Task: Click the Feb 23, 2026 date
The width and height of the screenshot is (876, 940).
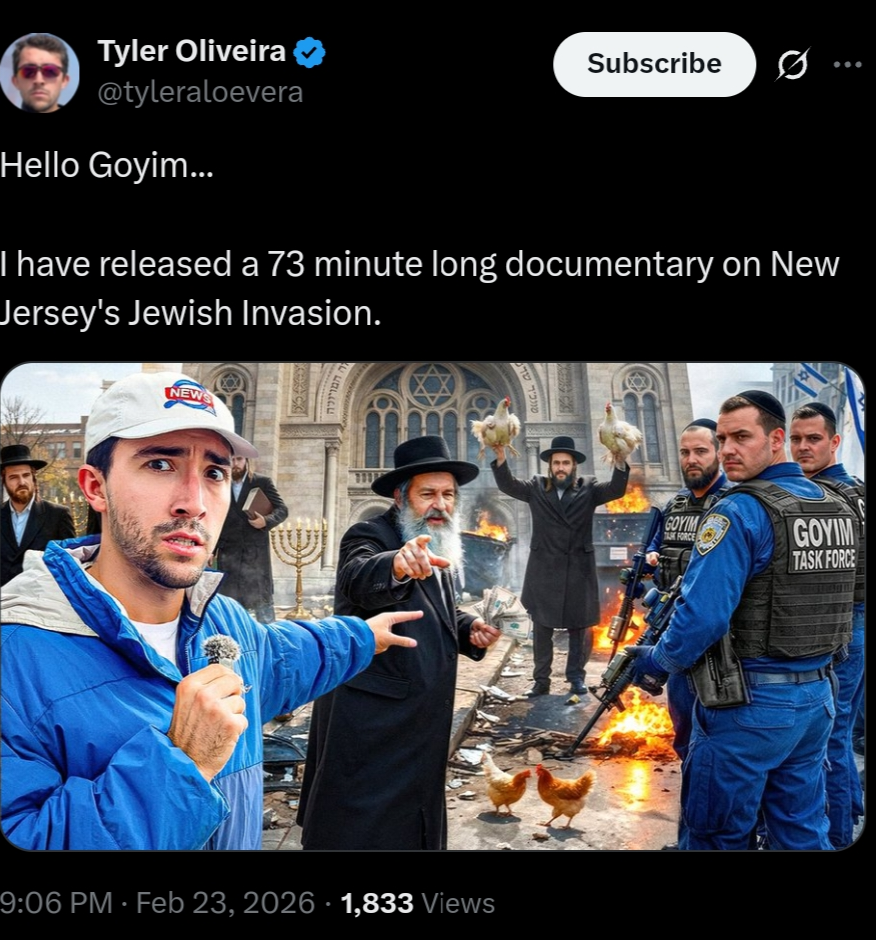Action: (x=225, y=903)
